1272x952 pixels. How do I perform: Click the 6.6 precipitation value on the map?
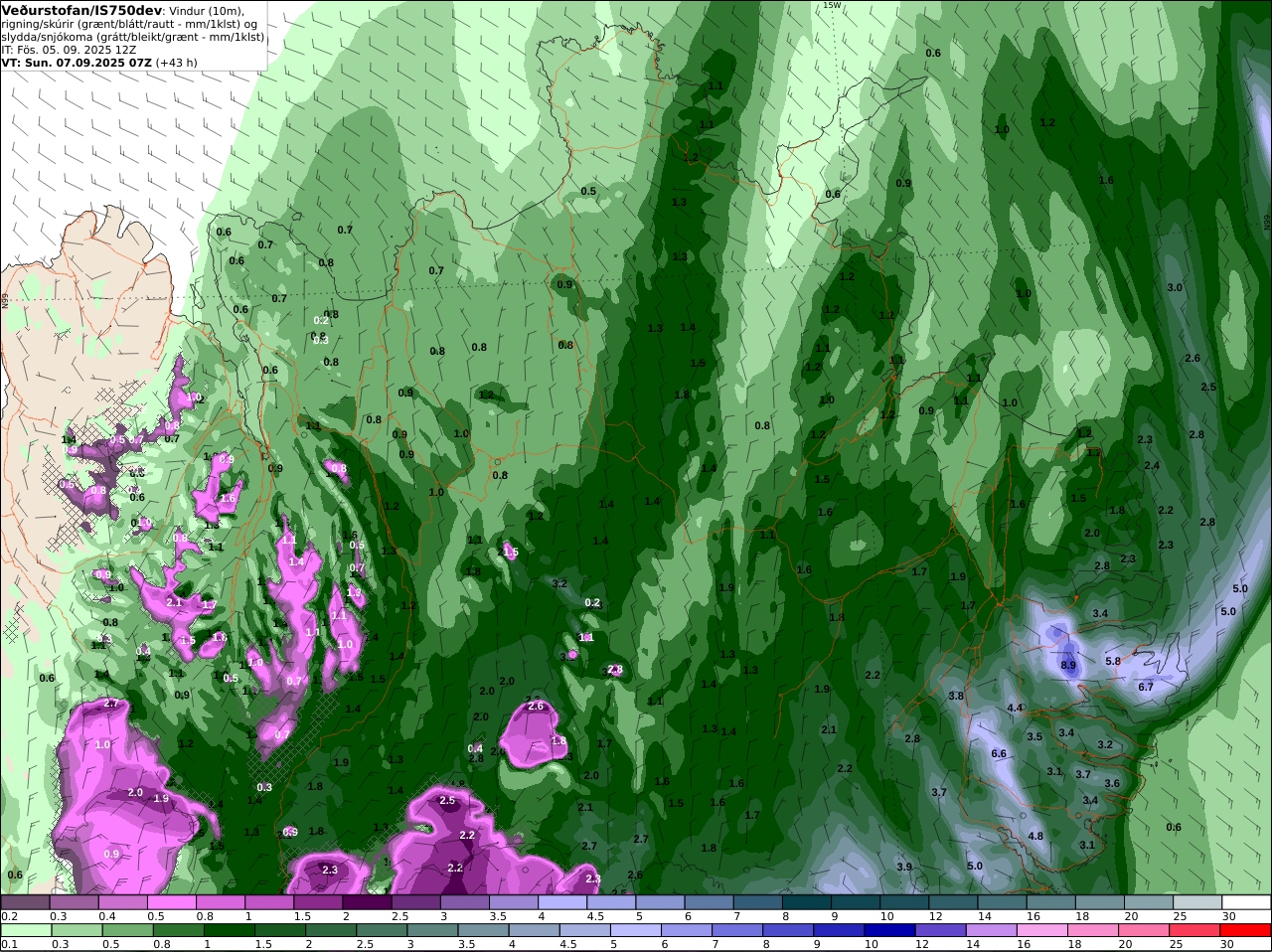click(x=999, y=753)
